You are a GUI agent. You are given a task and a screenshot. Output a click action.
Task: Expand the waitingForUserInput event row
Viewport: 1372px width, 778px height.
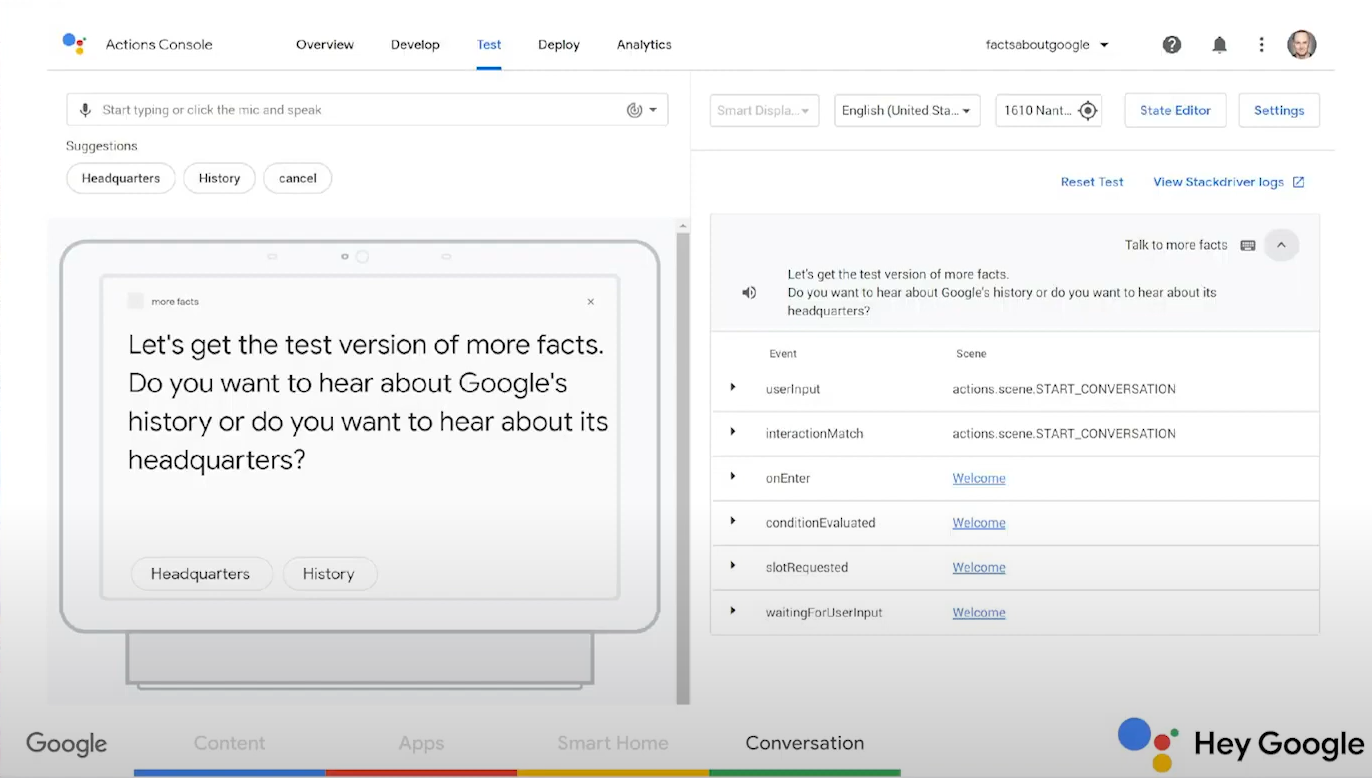(733, 612)
